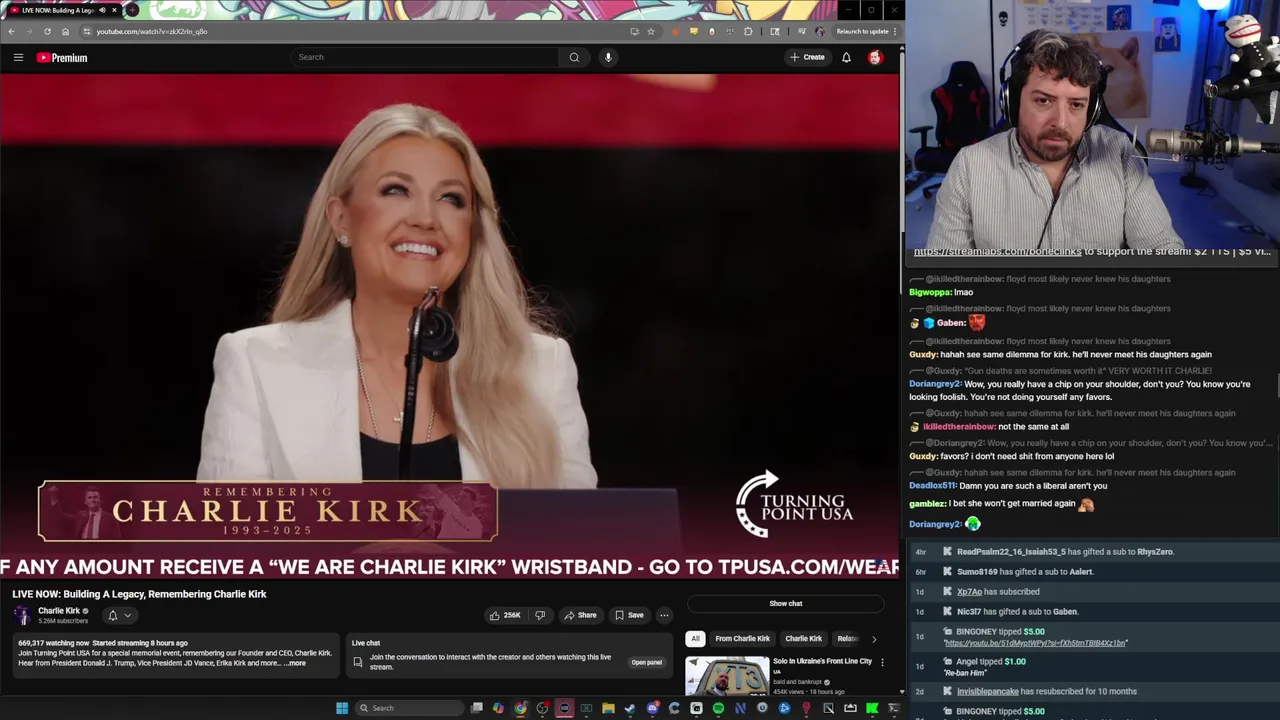Open File Explorer from the taskbar
Viewport: 1280px width, 720px height.
(x=608, y=708)
